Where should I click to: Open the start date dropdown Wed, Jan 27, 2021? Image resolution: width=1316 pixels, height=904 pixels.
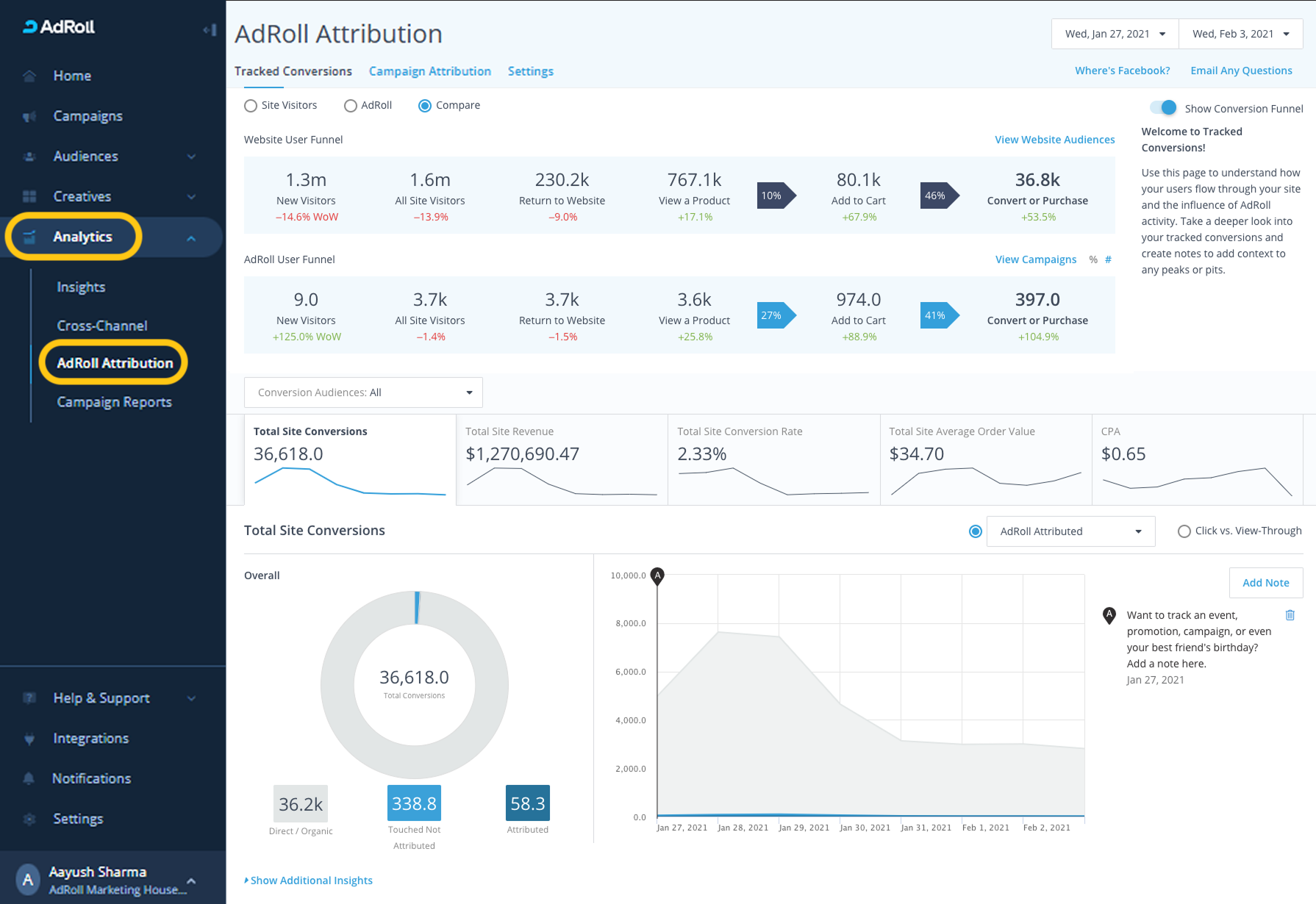tap(1115, 34)
